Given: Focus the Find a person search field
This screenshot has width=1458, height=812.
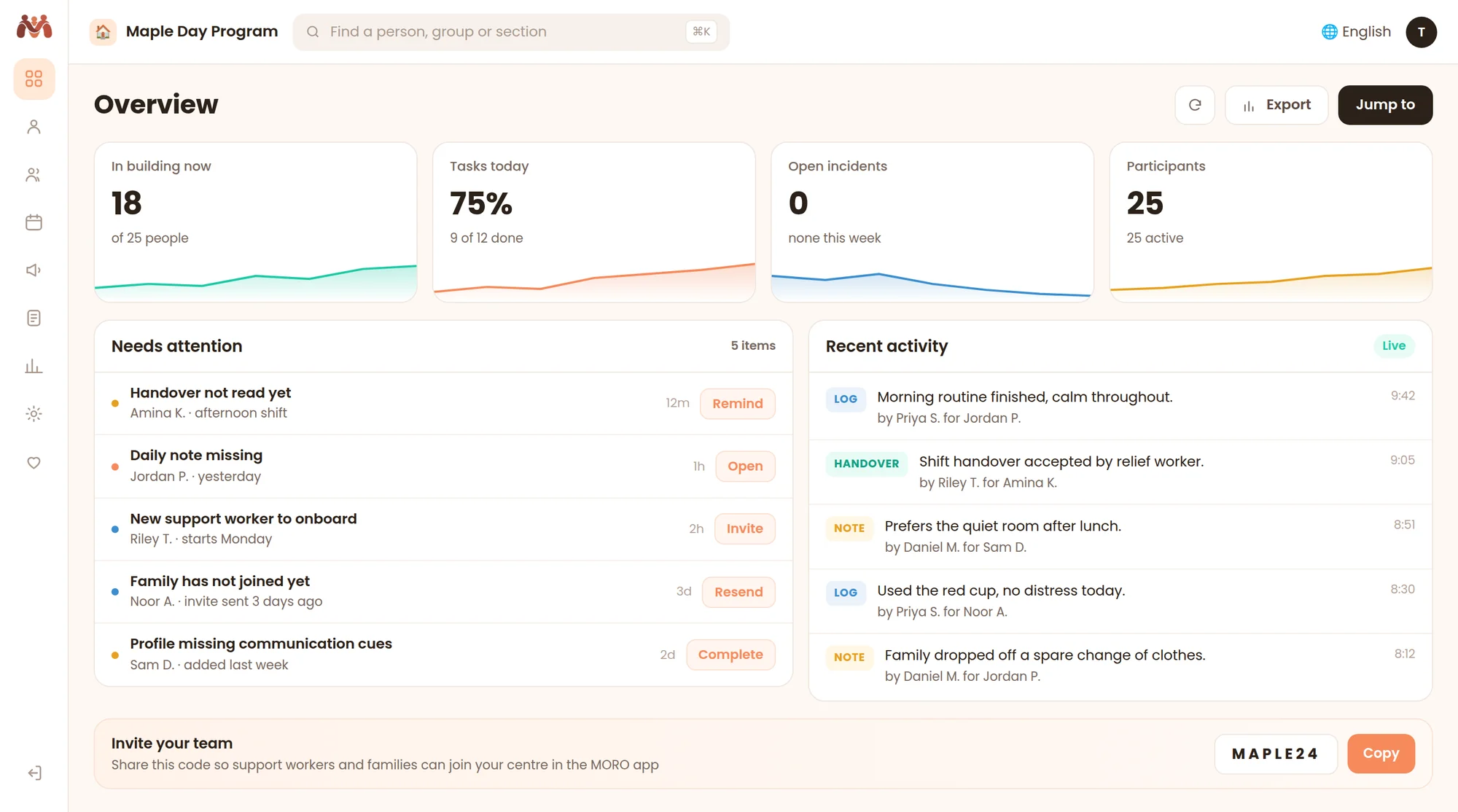Looking at the screenshot, I should [x=511, y=32].
